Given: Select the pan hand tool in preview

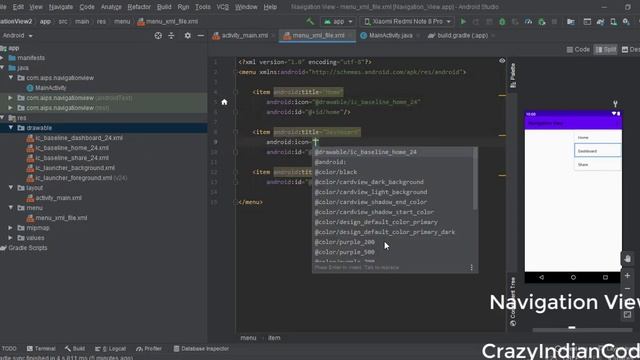Looking at the screenshot, I should coord(628,259).
